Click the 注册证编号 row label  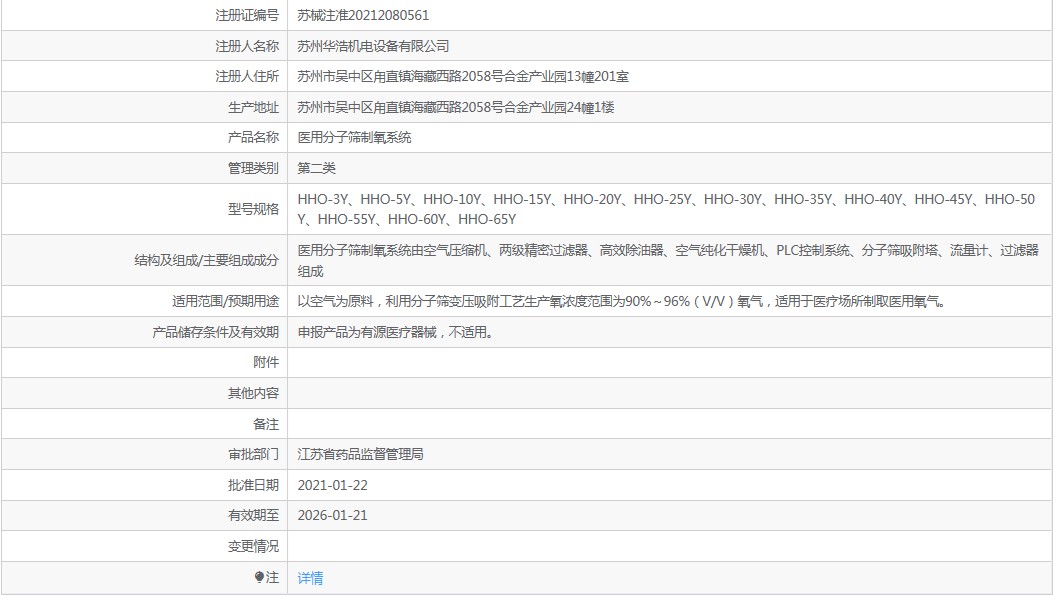(x=246, y=15)
